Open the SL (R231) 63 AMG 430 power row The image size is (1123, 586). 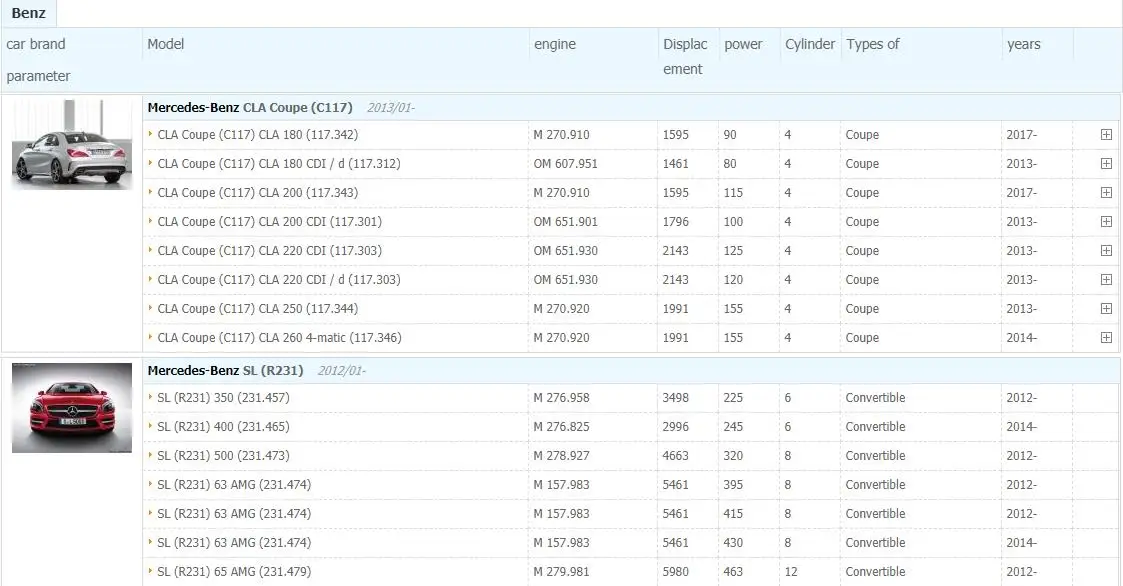(233, 542)
